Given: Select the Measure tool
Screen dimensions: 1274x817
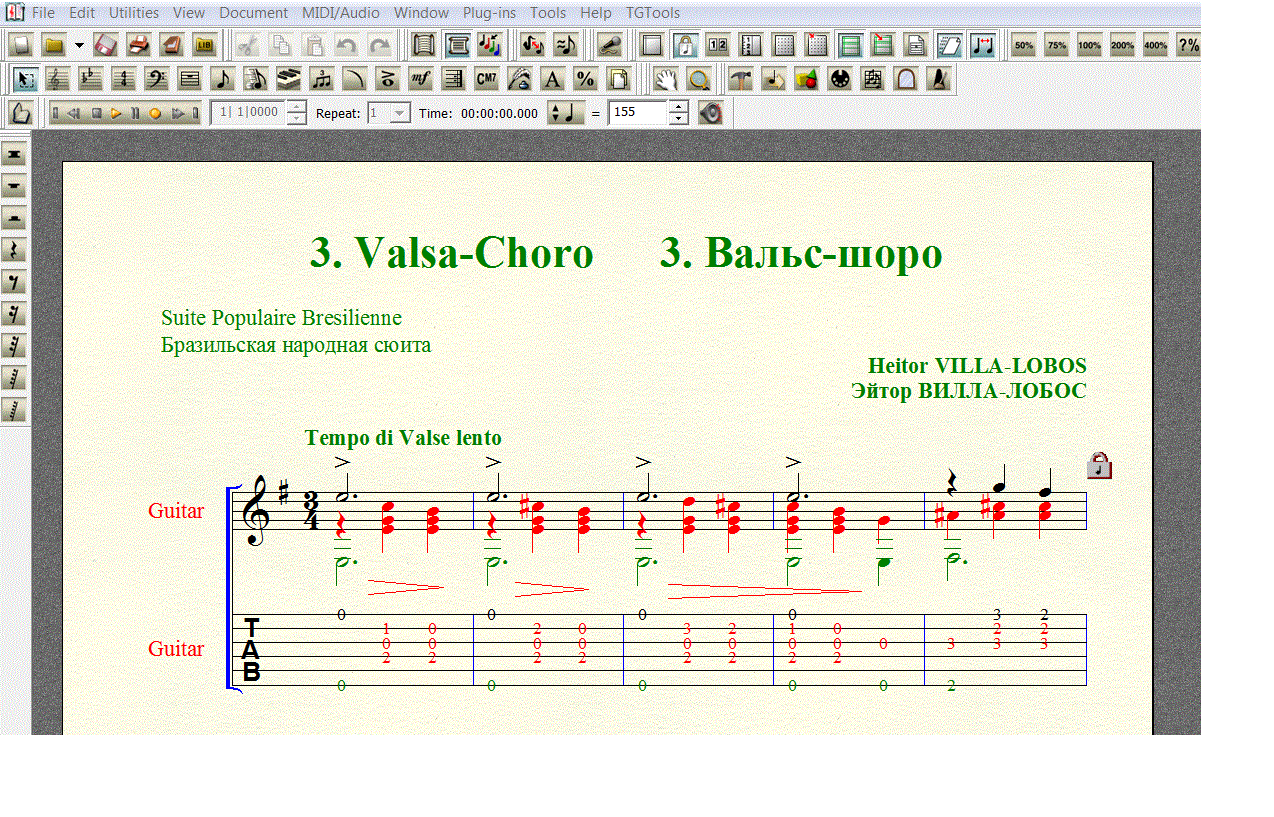Looking at the screenshot, I should point(189,79).
